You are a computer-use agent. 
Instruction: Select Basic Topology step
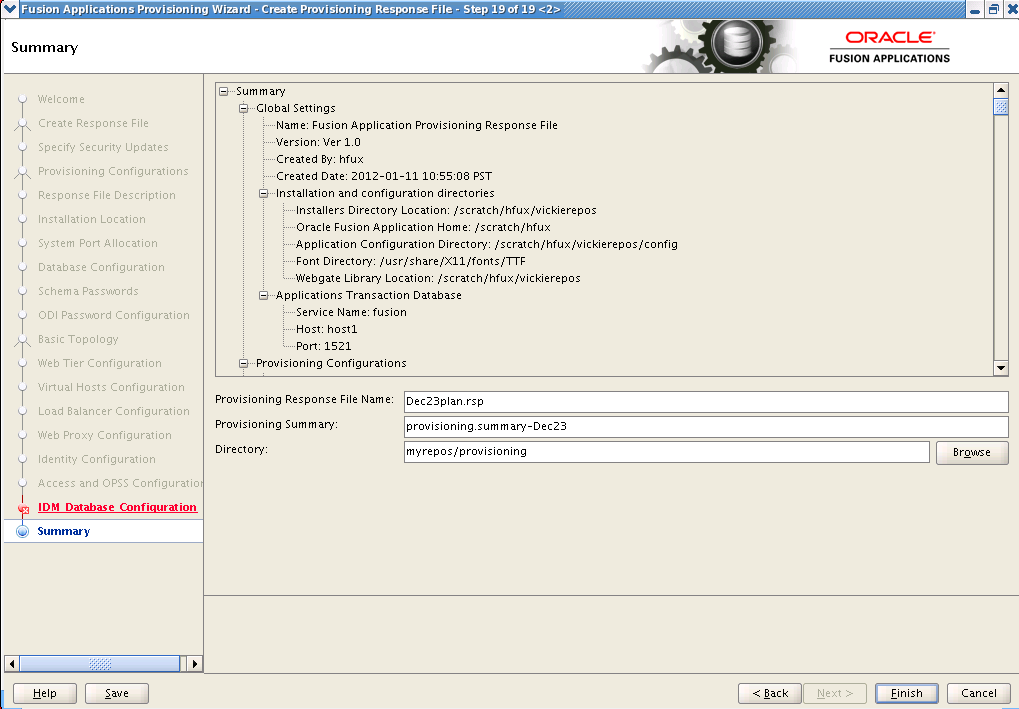click(78, 340)
